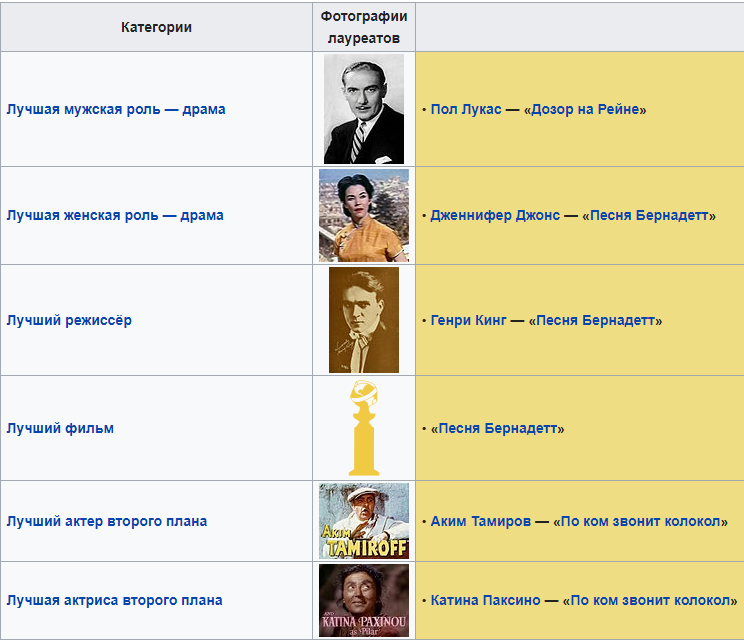Open «Лучшая мужская роль — драма» category link
The height and width of the screenshot is (642, 744).
tap(116, 109)
